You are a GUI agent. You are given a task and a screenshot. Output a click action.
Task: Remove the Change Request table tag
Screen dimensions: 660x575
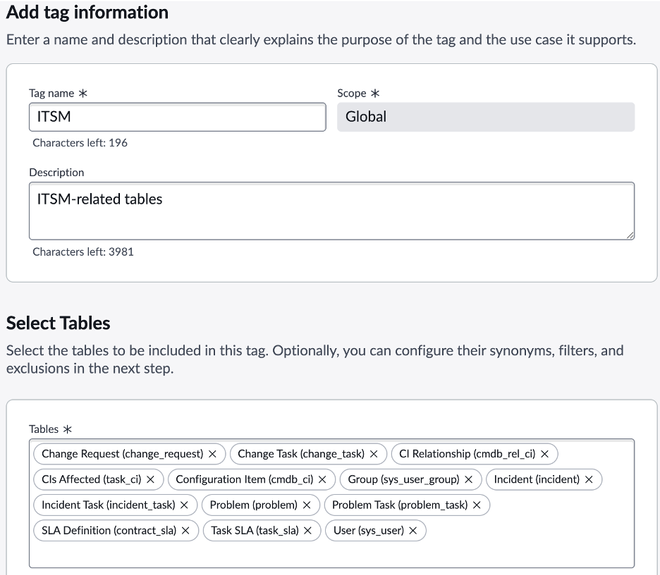point(212,454)
